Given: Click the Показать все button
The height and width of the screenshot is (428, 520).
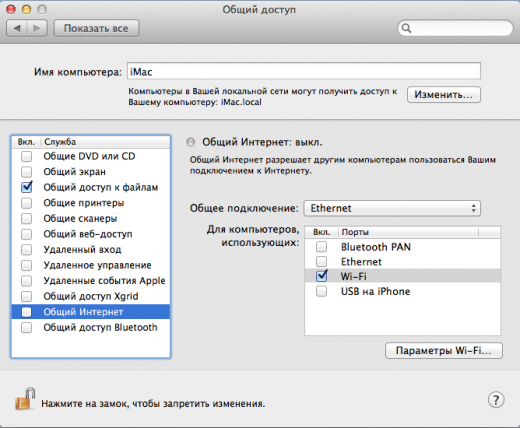Looking at the screenshot, I should pyautogui.click(x=96, y=28).
